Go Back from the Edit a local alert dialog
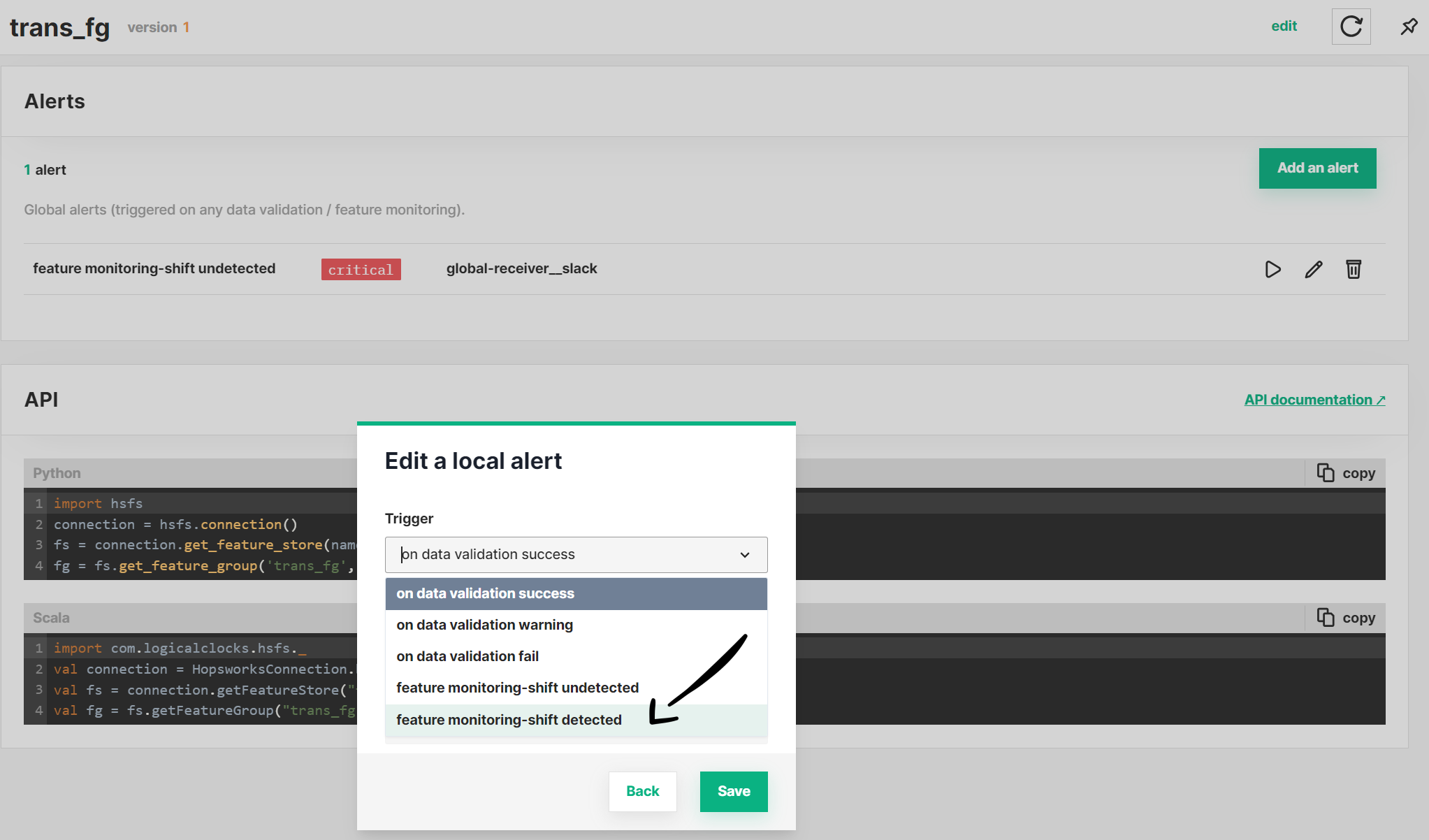1429x840 pixels. point(642,791)
